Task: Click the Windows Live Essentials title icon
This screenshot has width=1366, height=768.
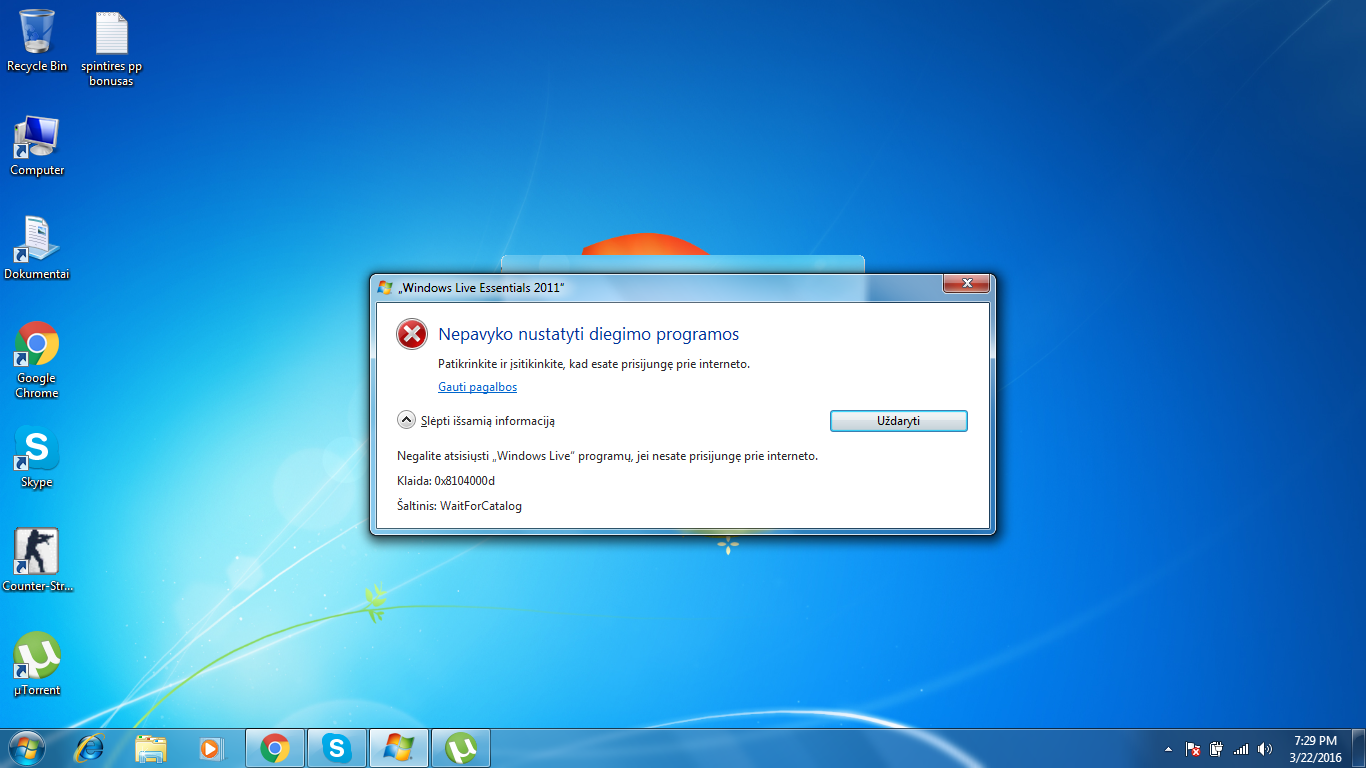Action: (385, 288)
